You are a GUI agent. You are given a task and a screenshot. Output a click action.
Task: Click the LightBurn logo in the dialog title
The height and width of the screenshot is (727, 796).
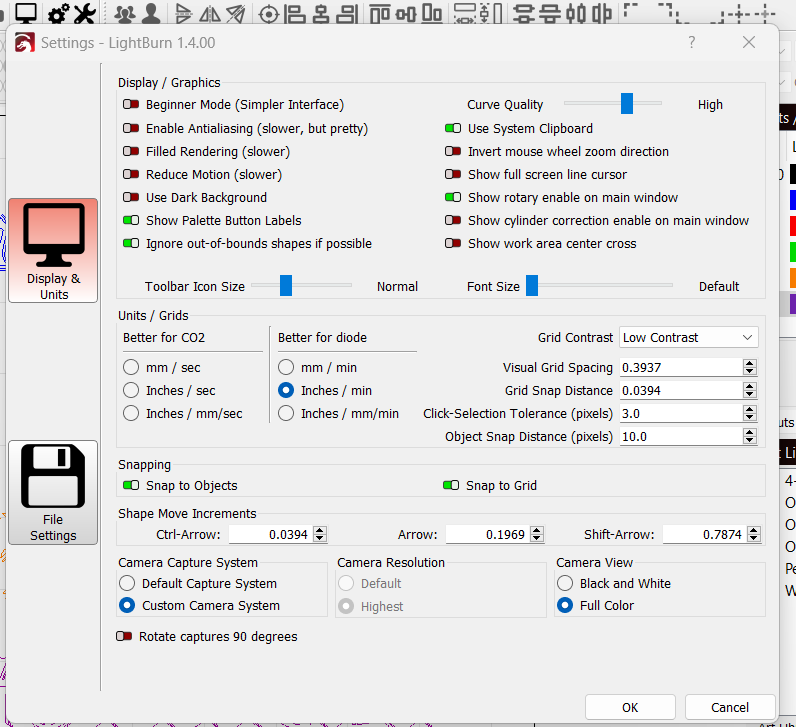point(25,43)
